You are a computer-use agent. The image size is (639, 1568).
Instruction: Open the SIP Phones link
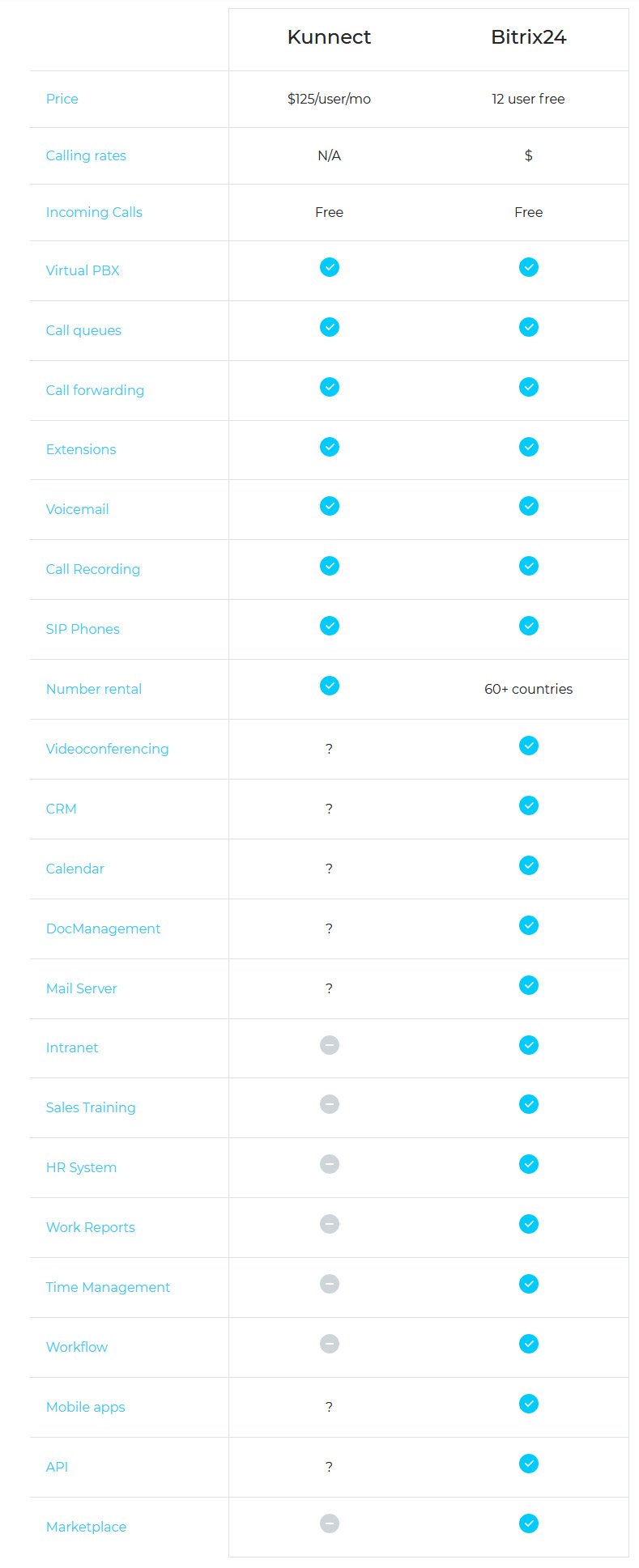pos(83,629)
